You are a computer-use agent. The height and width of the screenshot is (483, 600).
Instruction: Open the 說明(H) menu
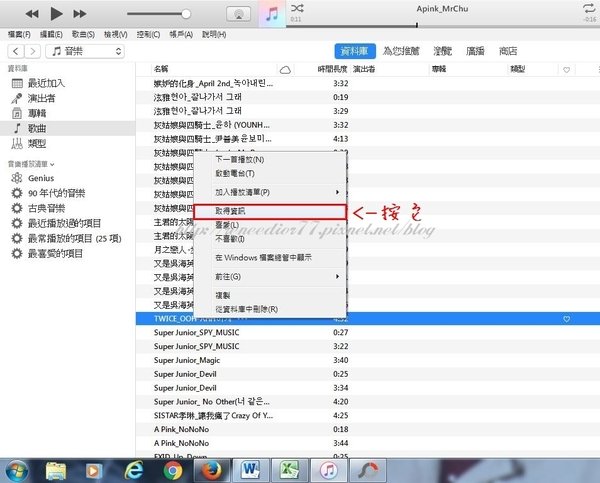[214, 34]
